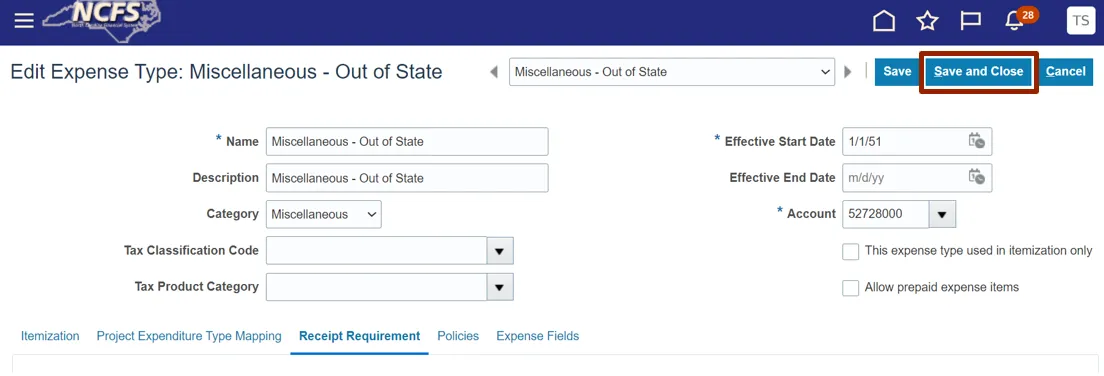Click the Save and Close button
The height and width of the screenshot is (376, 1104).
pyautogui.click(x=979, y=71)
